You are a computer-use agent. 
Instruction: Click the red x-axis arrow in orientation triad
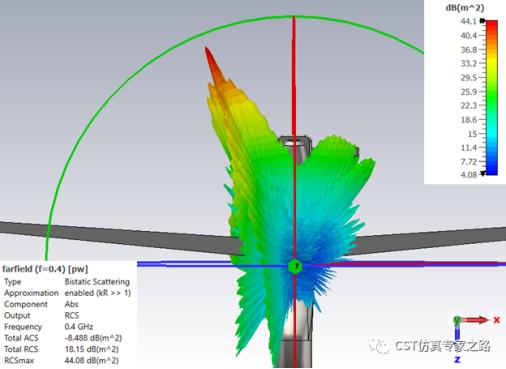pos(475,320)
